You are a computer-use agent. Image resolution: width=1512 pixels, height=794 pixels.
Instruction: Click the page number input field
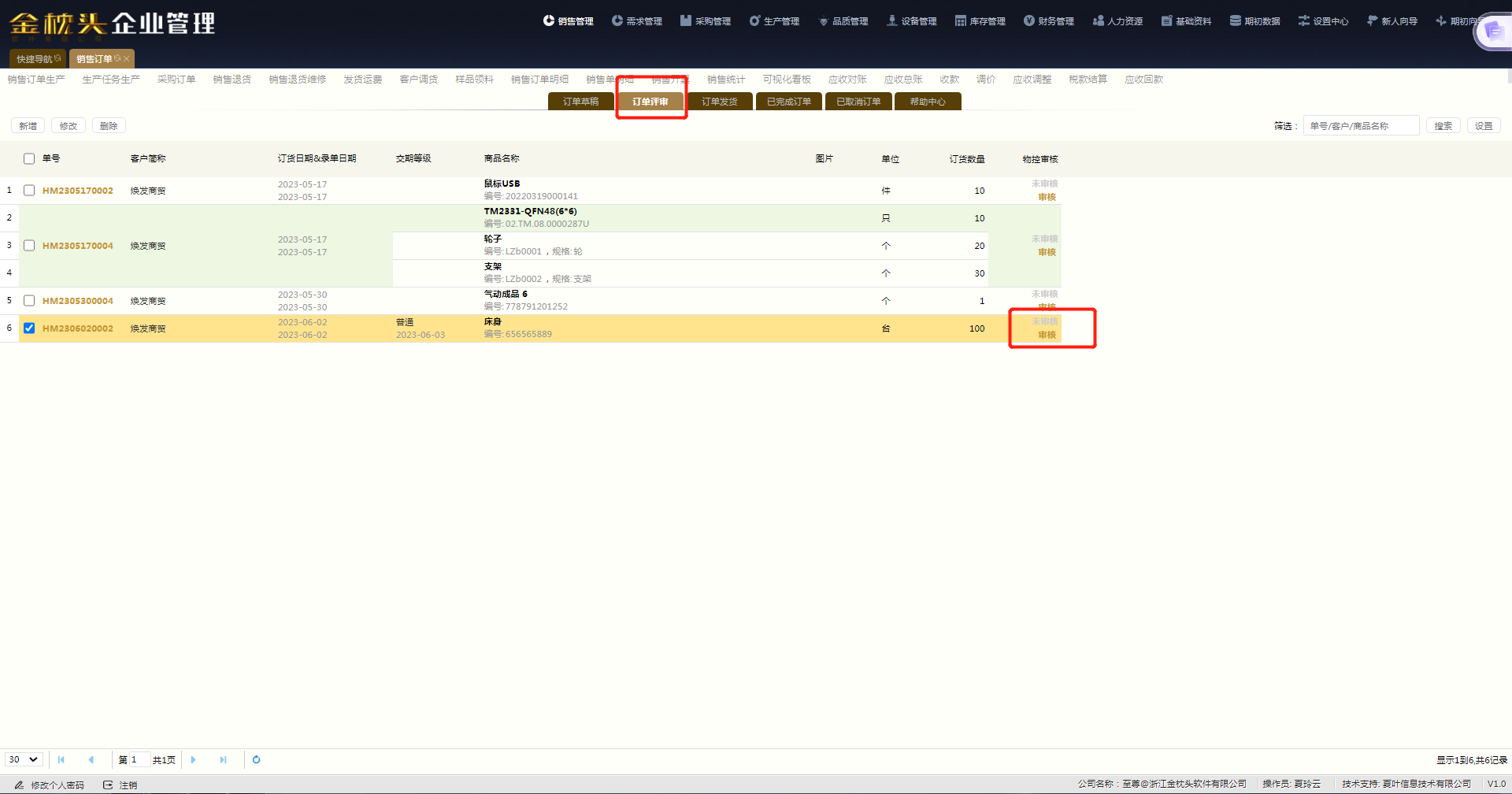(x=139, y=759)
